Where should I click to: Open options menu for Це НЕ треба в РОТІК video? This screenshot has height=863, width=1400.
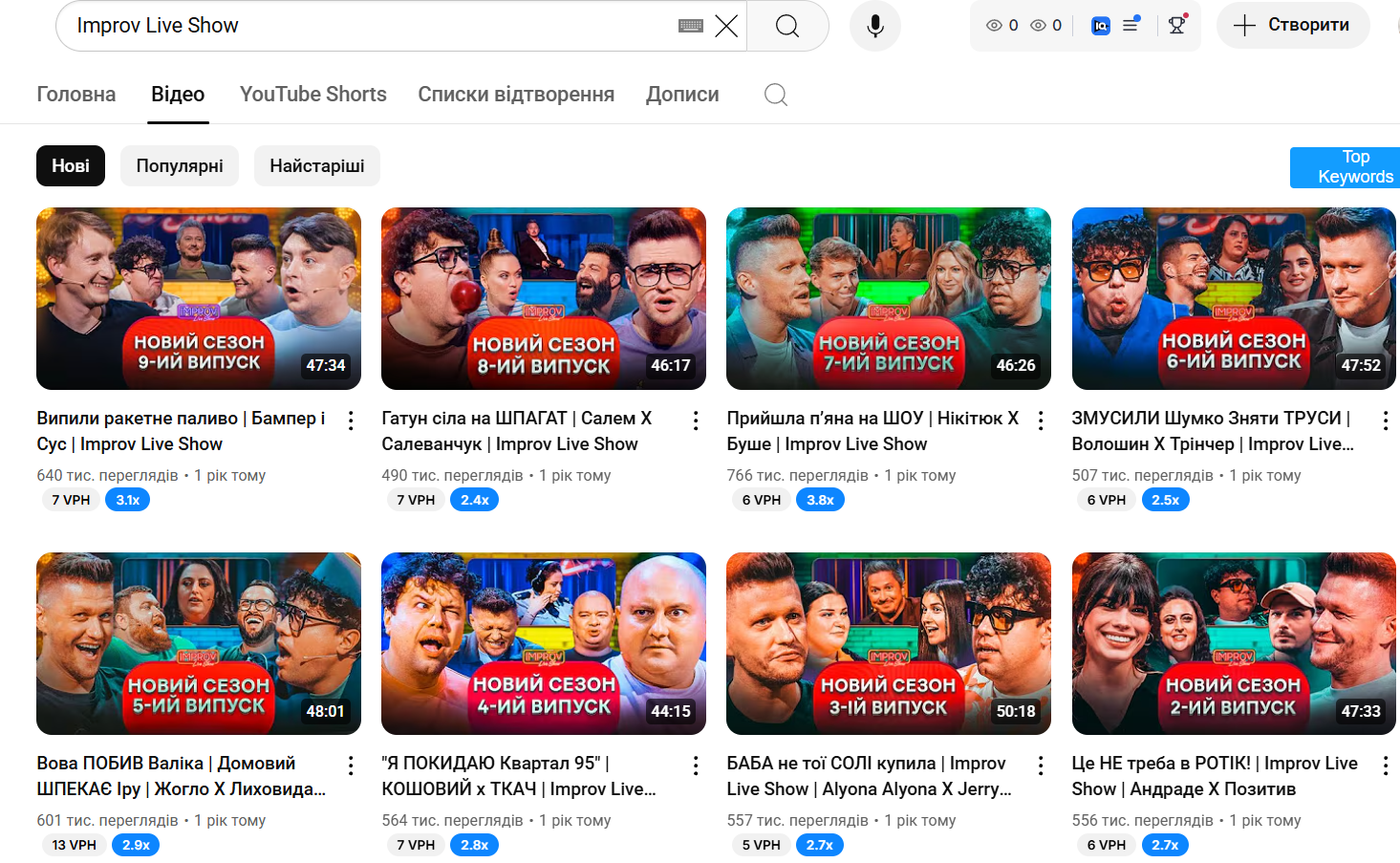tap(1386, 766)
